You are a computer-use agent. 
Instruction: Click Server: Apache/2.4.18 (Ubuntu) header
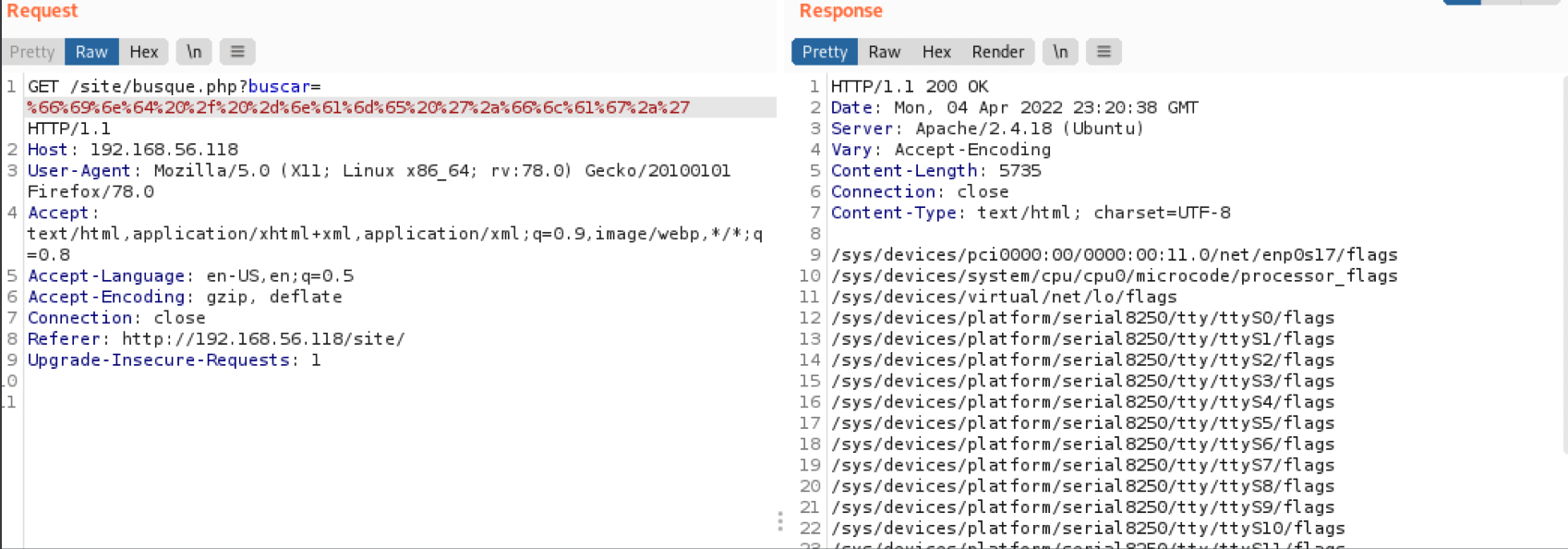coord(987,129)
